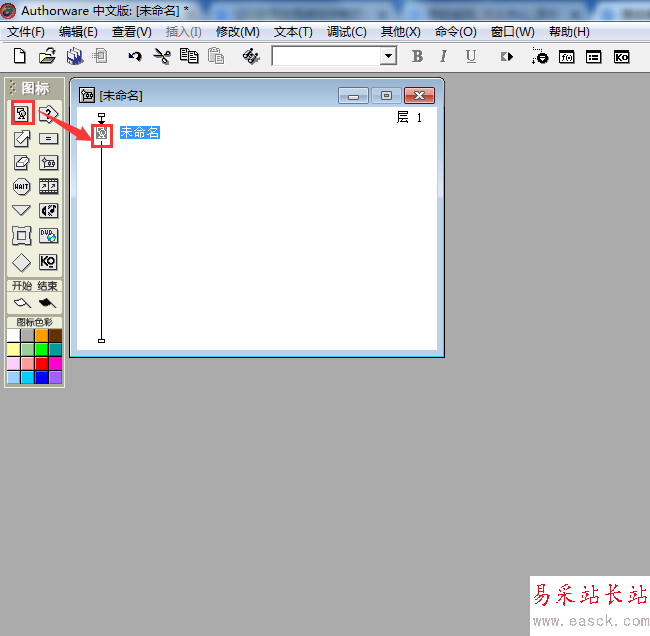Select the Navigate triangle icon
This screenshot has height=636, width=650.
point(22,211)
